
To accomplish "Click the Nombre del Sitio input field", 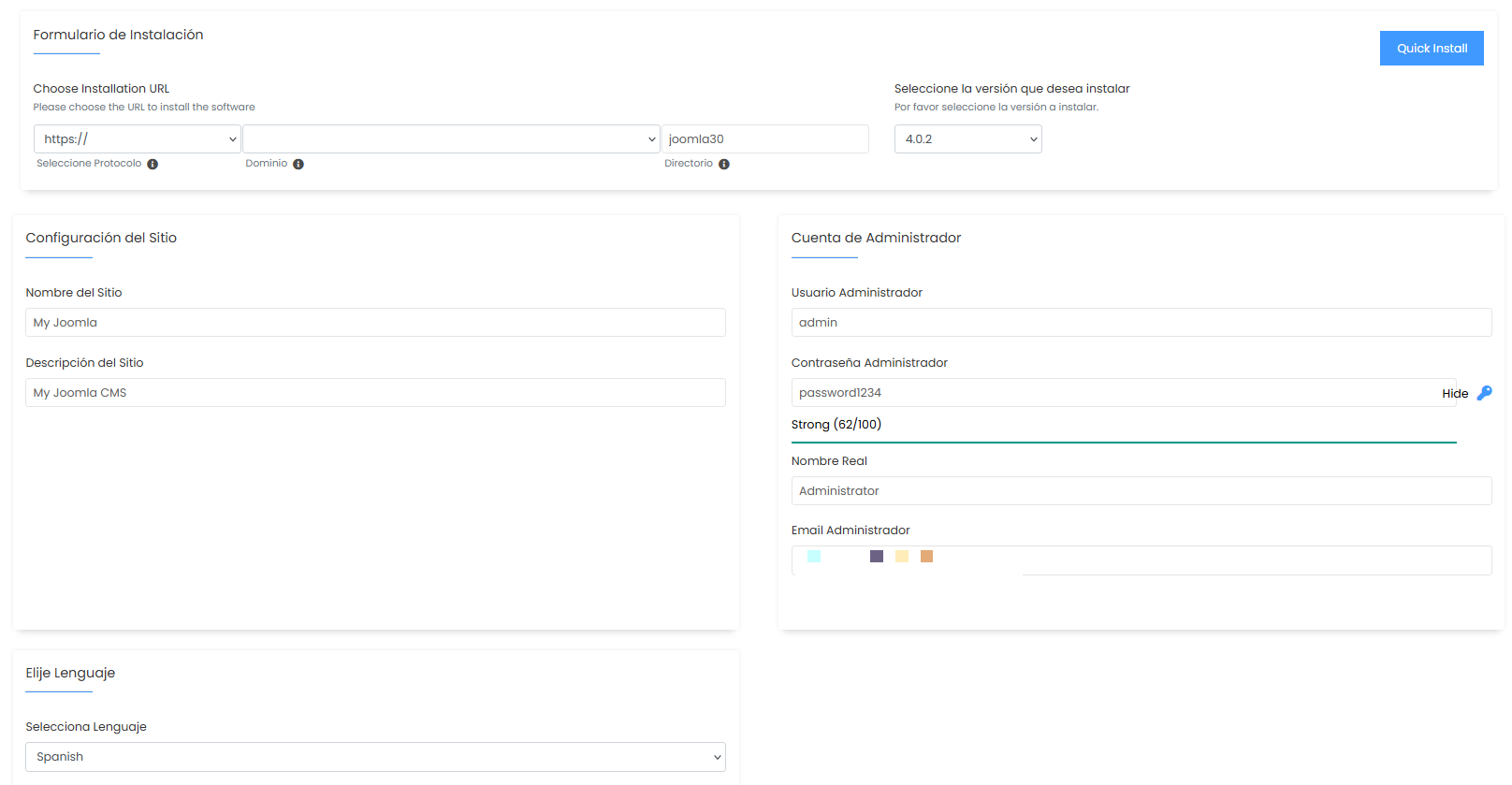I will pyautogui.click(x=375, y=323).
